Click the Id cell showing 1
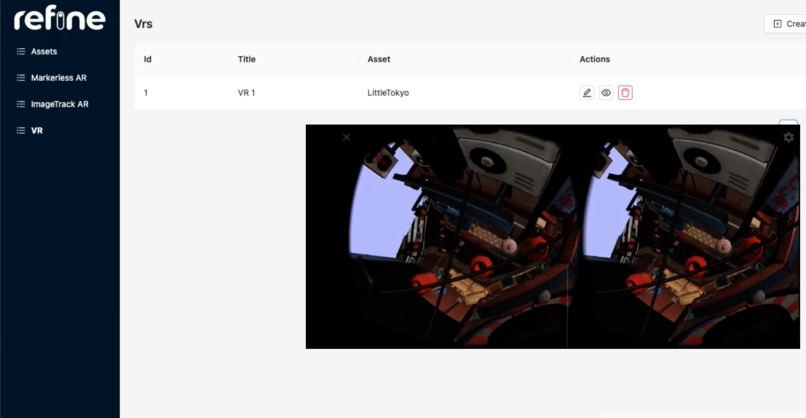806x418 pixels. point(146,93)
